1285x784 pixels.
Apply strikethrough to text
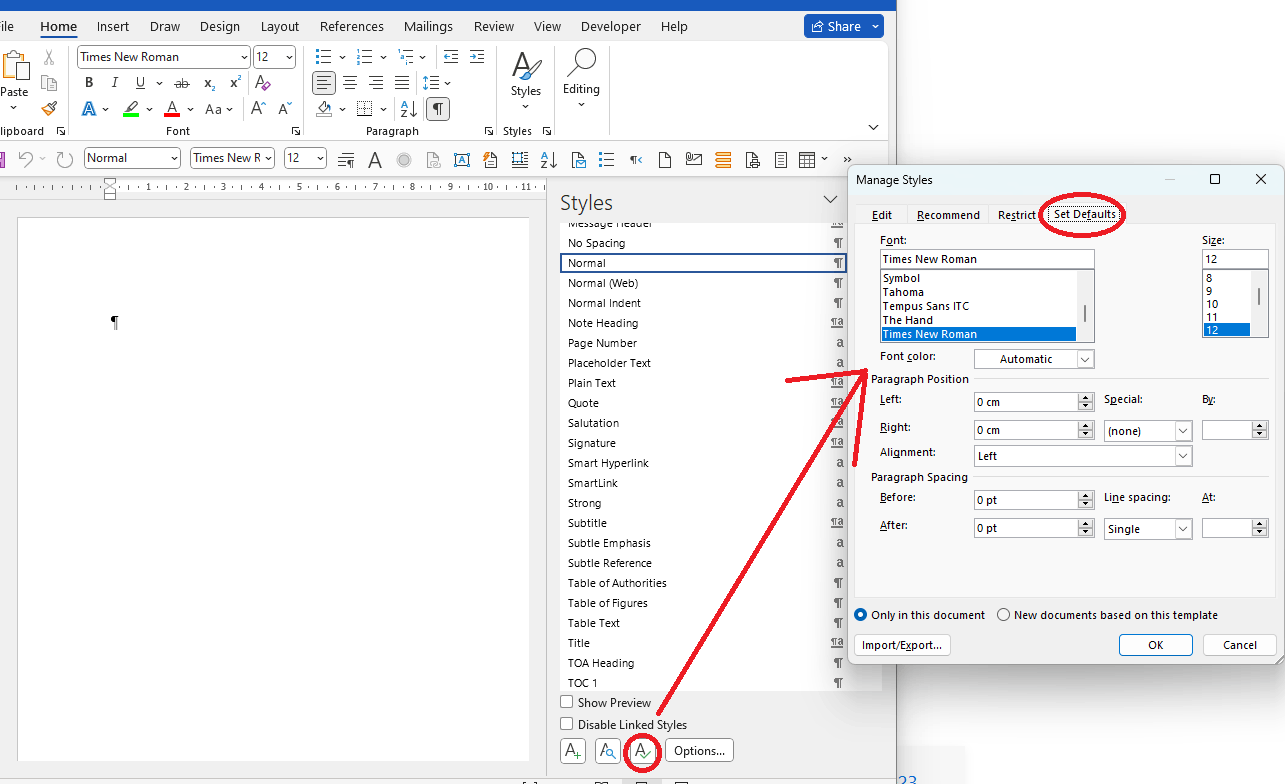[x=183, y=83]
